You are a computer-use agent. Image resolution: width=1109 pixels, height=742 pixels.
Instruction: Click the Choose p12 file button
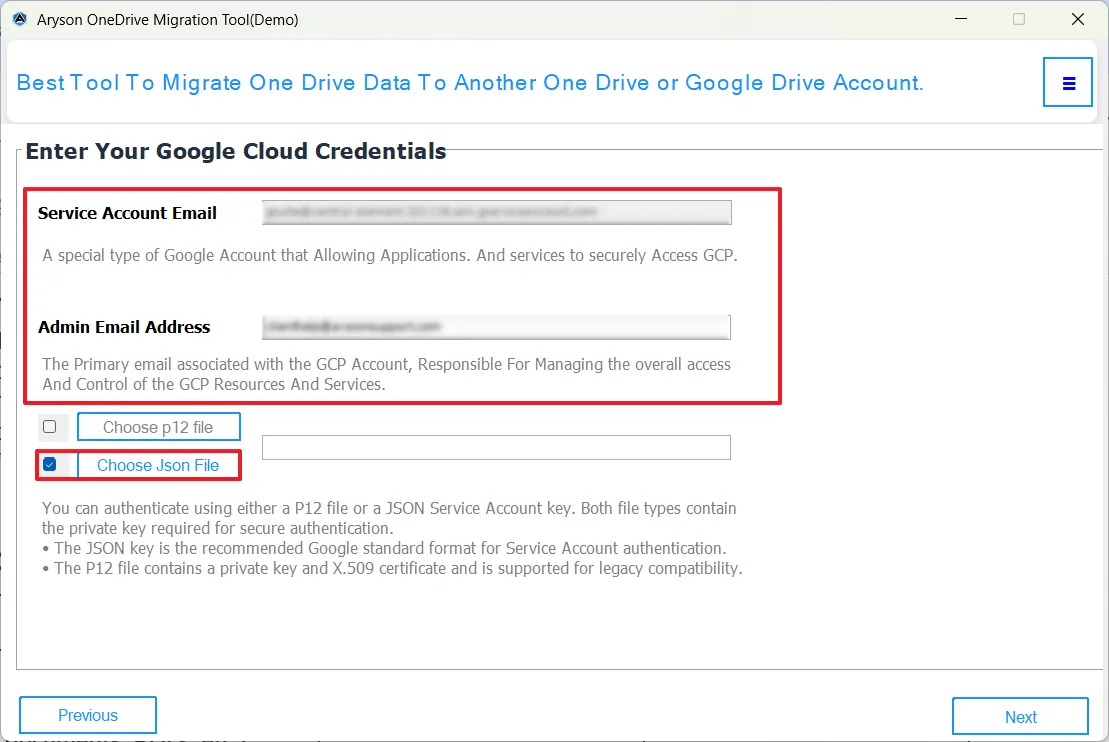158,427
